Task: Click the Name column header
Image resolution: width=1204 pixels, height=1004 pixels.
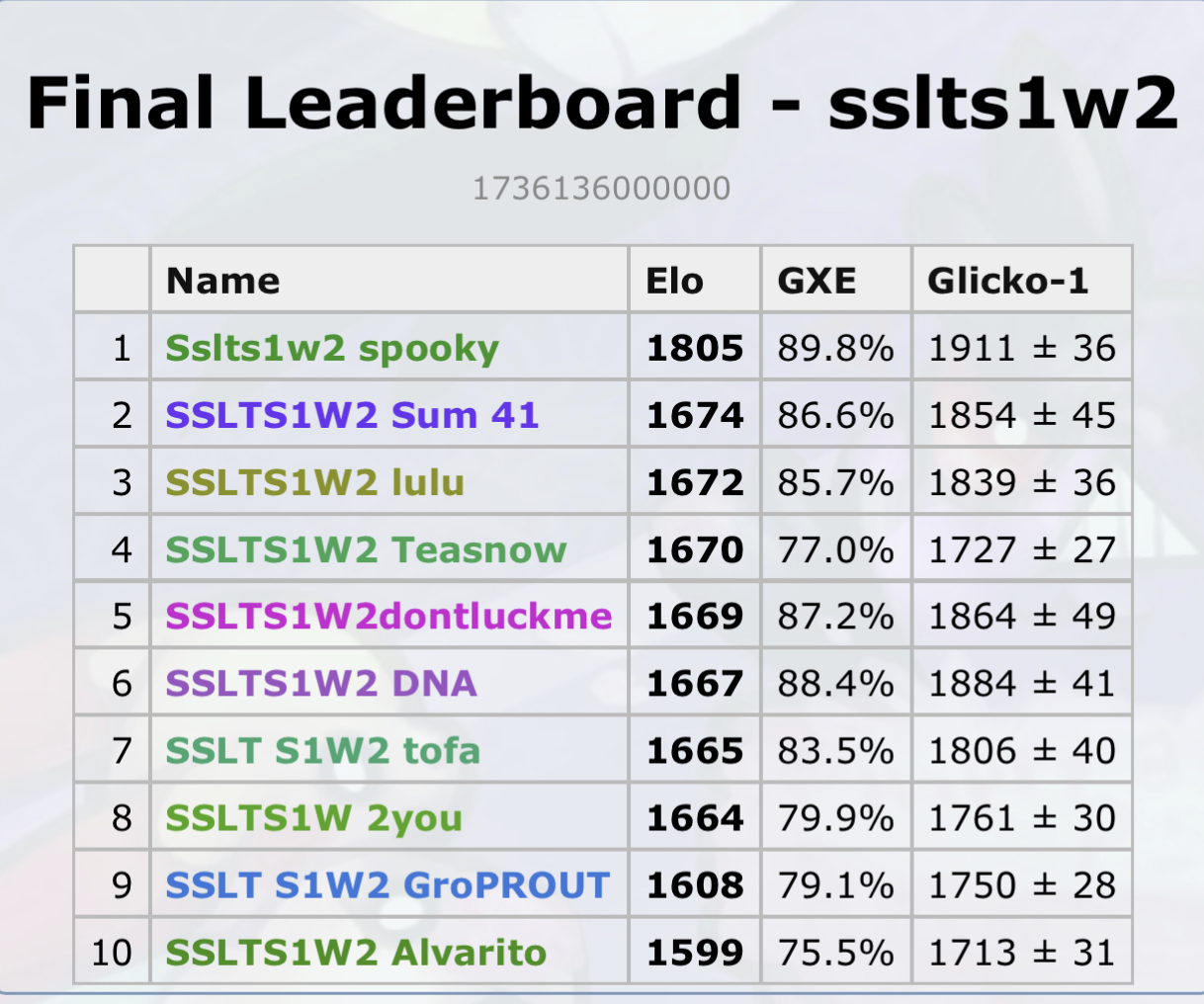Action: 223,282
